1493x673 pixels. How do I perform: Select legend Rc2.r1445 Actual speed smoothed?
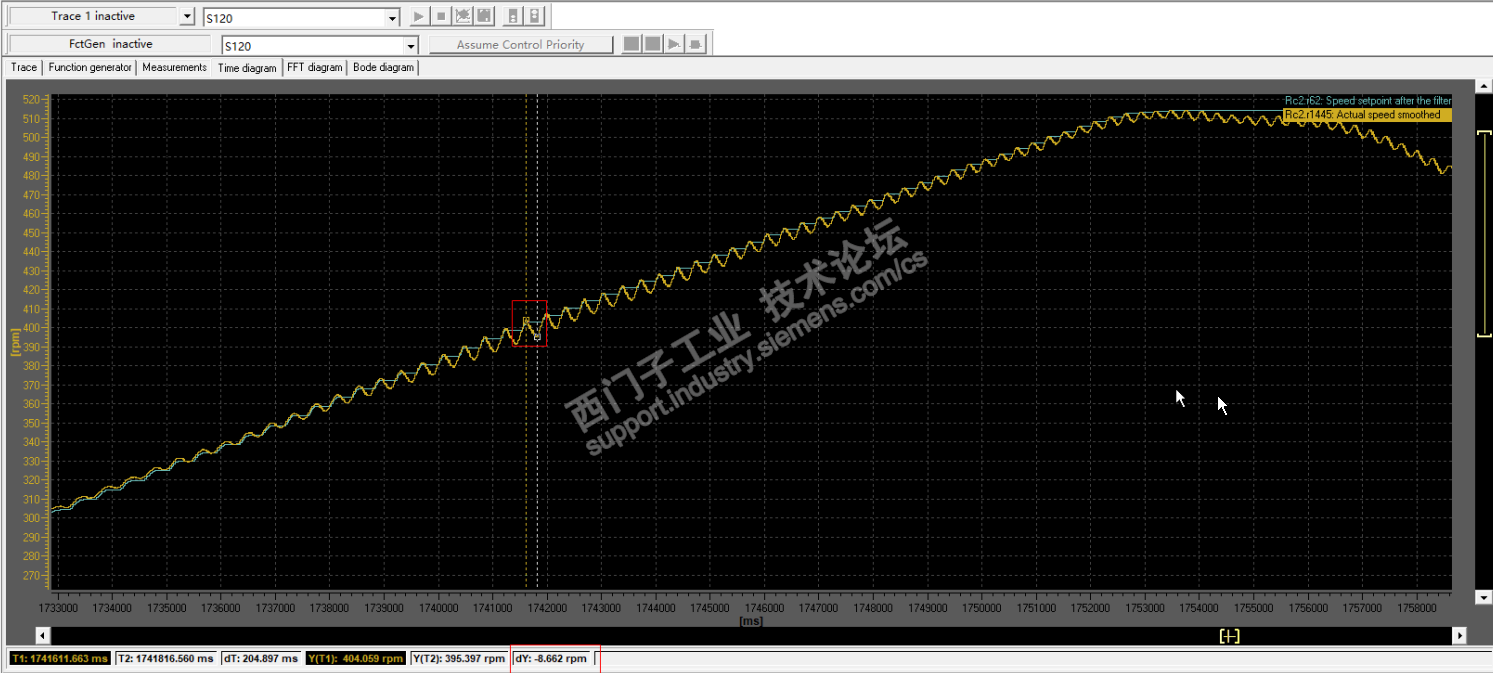point(1367,115)
